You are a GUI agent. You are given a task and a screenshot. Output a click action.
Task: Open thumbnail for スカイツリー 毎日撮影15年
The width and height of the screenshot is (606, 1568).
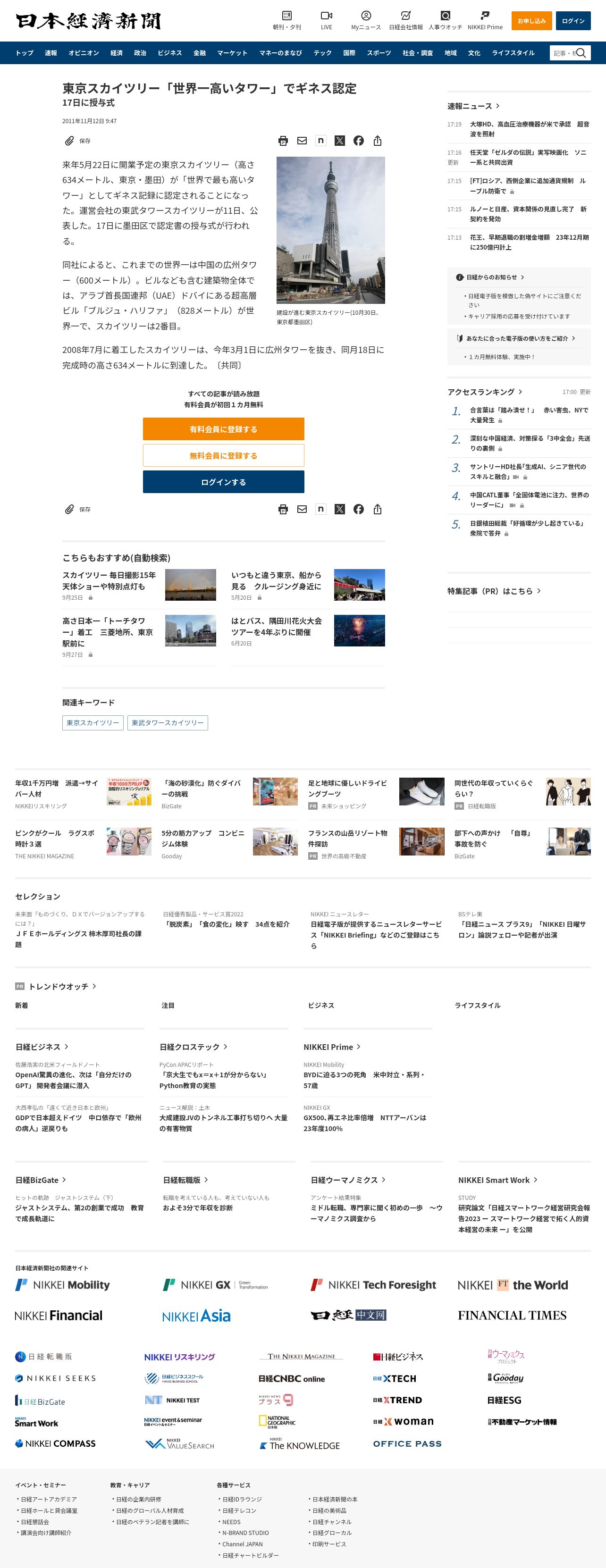[x=191, y=584]
